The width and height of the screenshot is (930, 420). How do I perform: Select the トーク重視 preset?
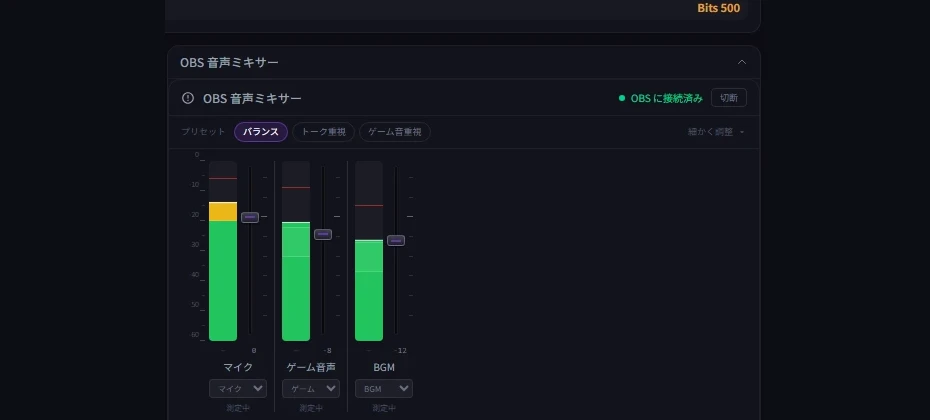click(x=323, y=132)
